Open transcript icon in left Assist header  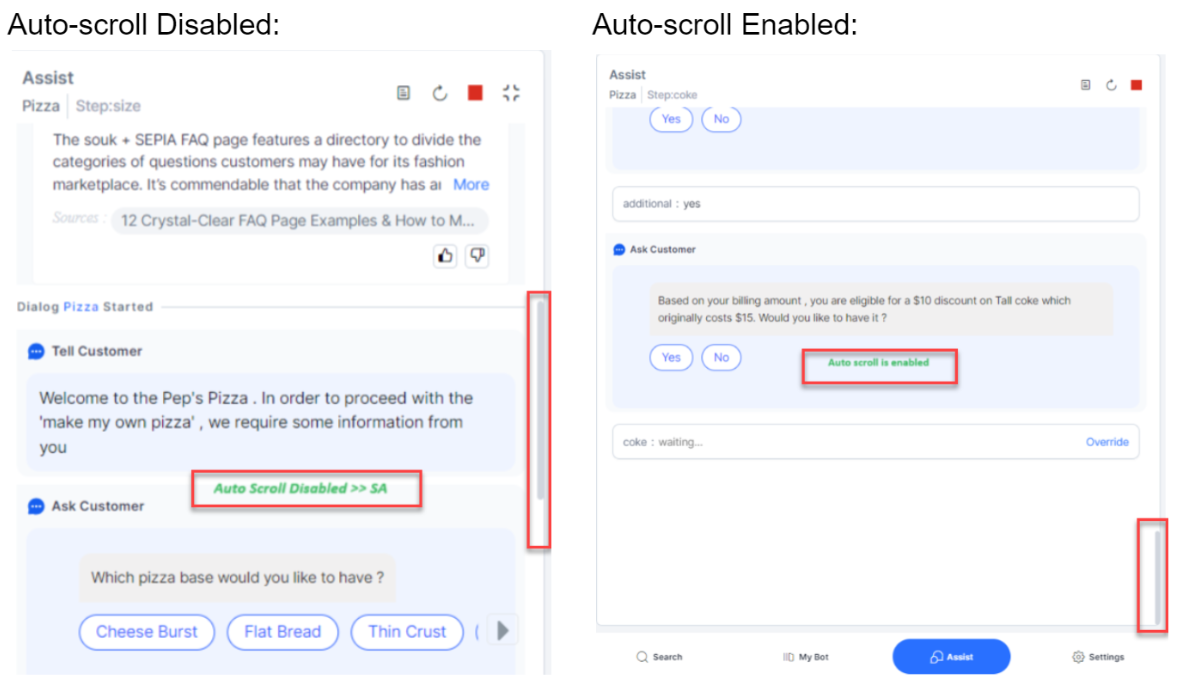(403, 93)
